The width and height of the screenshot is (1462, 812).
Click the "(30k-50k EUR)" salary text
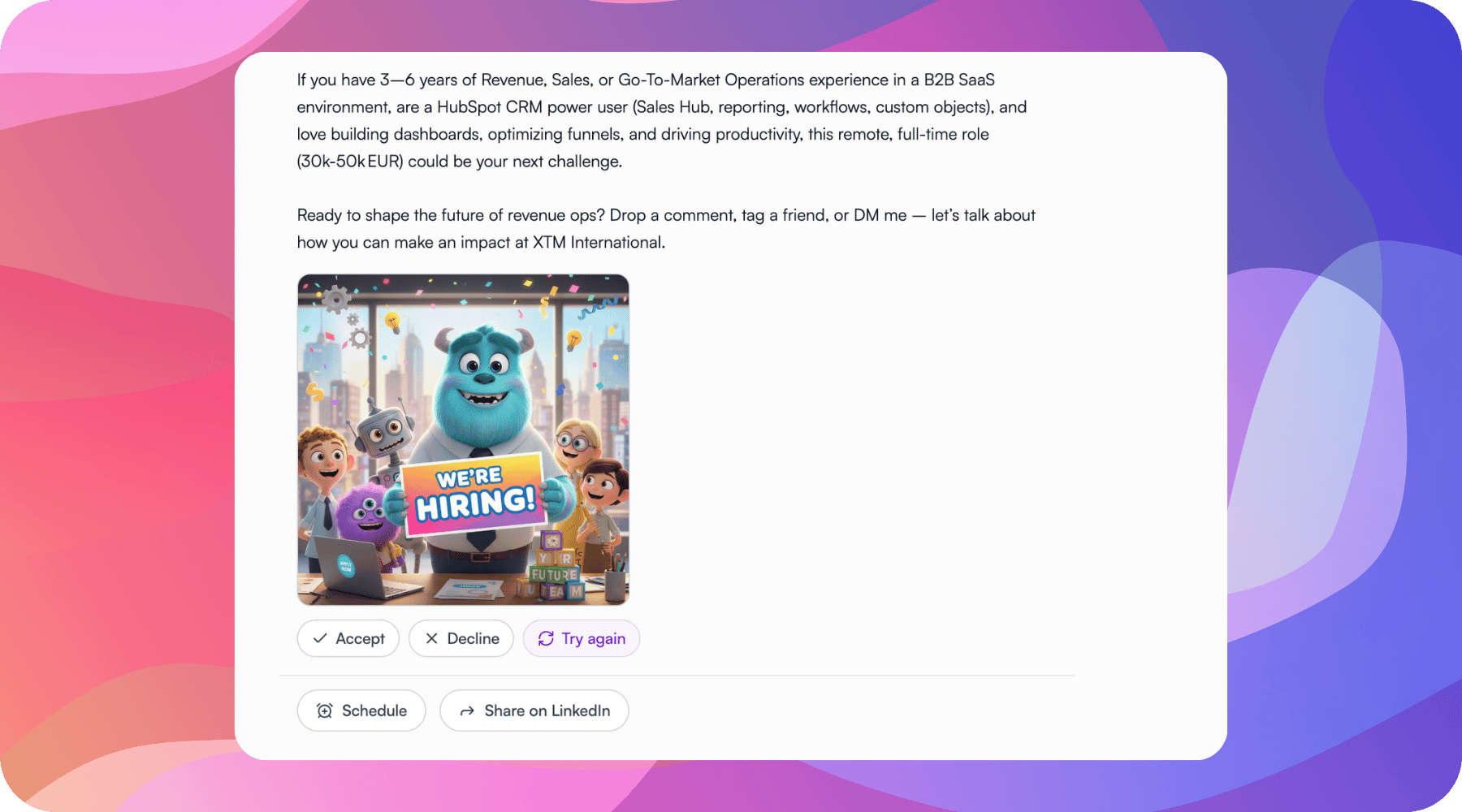pos(350,161)
